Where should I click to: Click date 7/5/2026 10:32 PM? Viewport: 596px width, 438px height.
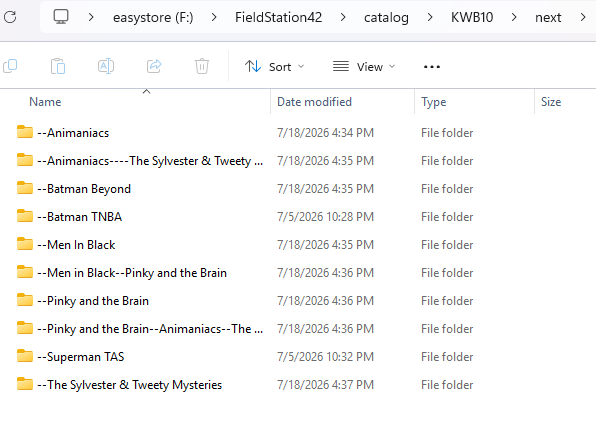[x=325, y=357]
